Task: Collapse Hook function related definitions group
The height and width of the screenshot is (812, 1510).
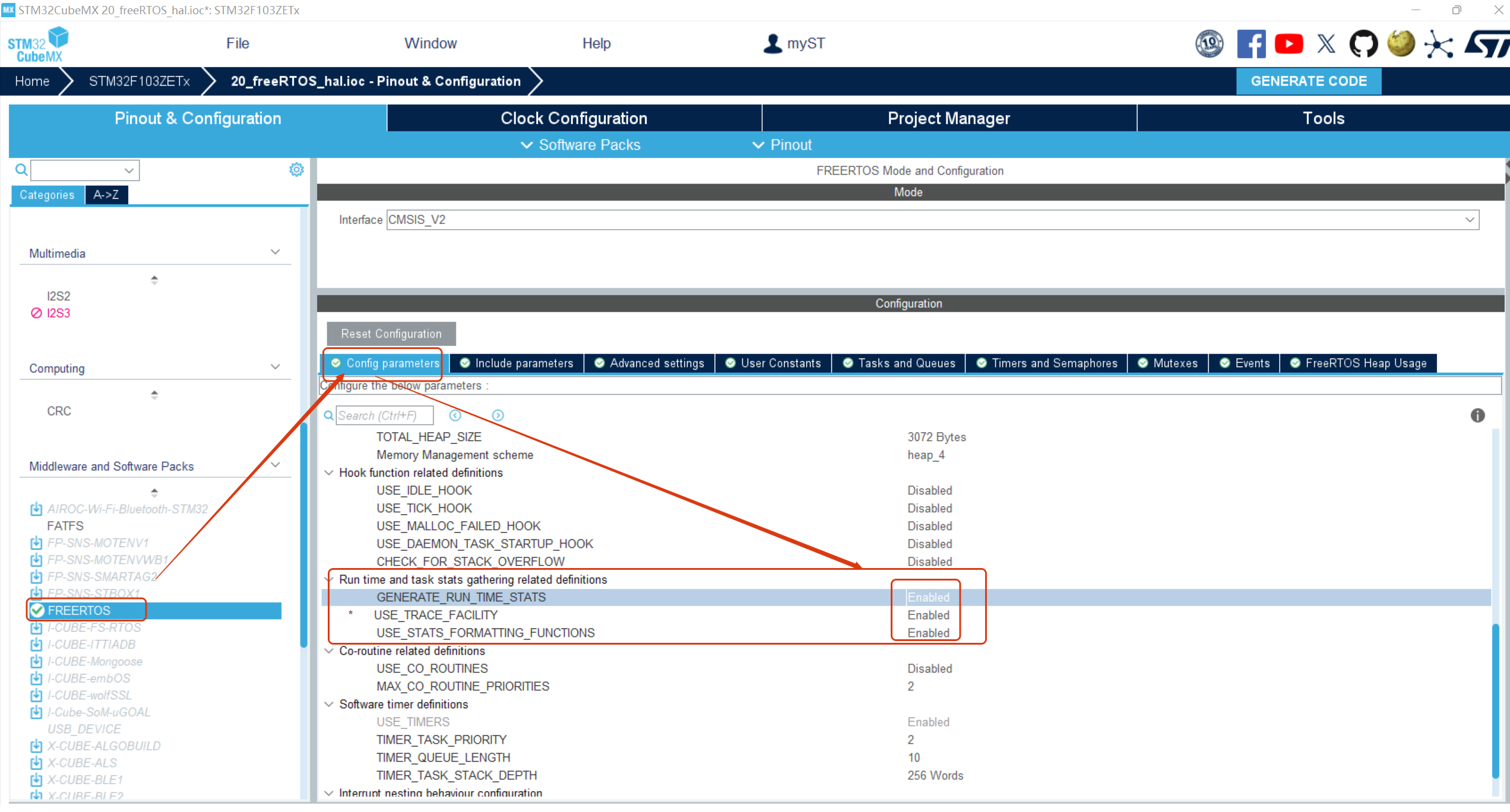Action: (x=329, y=472)
